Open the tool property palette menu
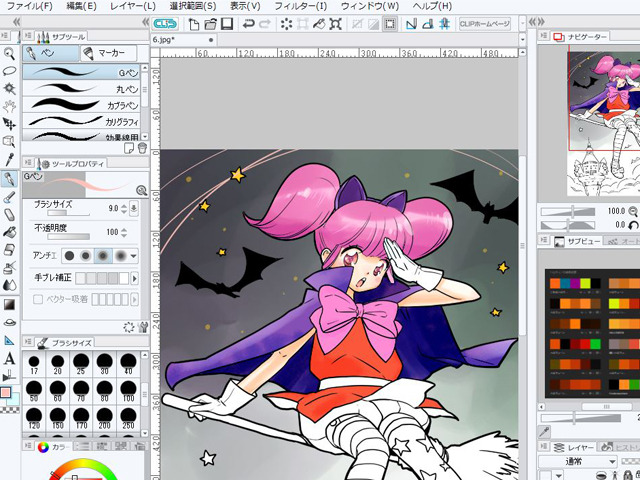 (x=27, y=163)
